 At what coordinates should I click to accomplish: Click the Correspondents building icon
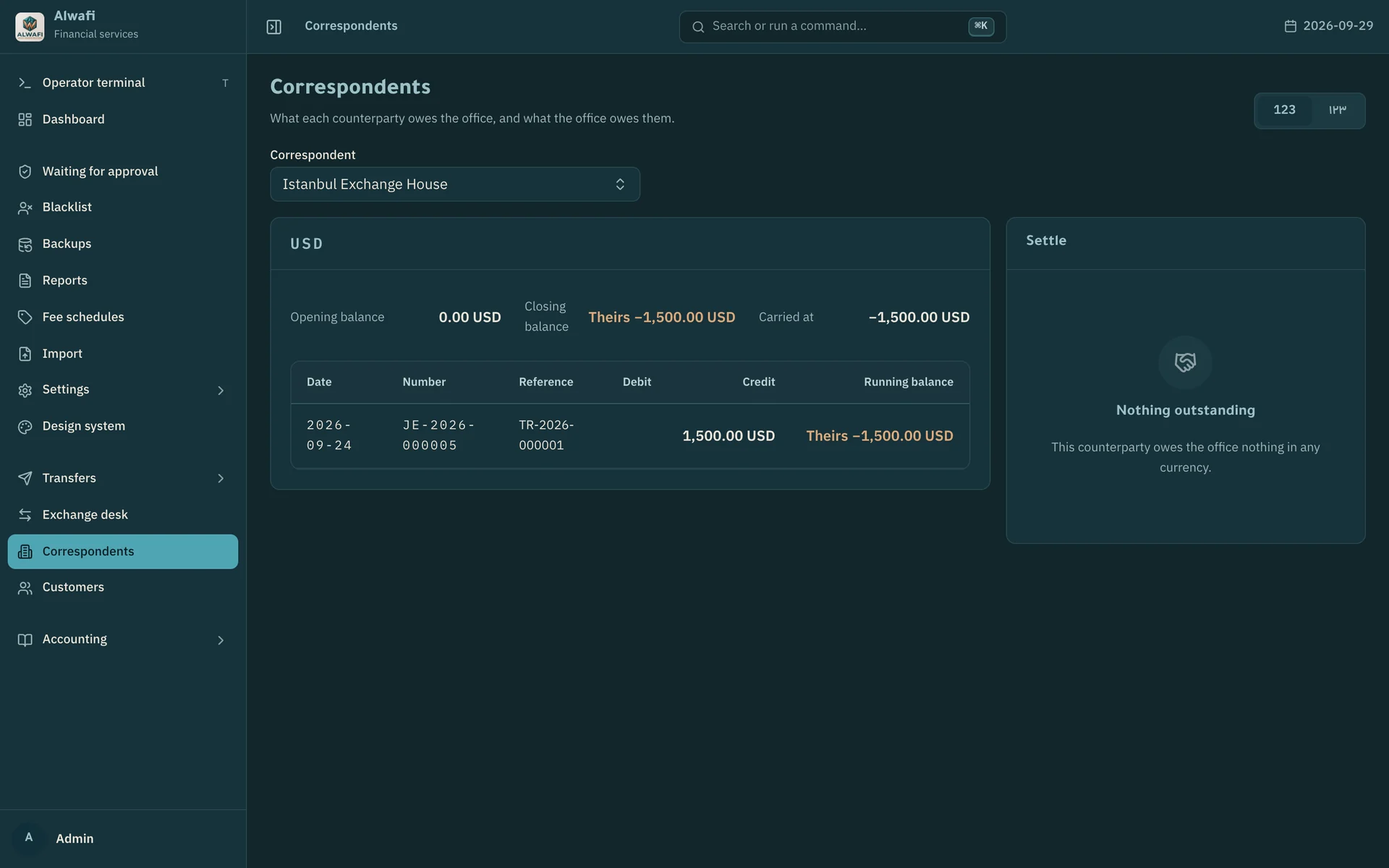25,552
